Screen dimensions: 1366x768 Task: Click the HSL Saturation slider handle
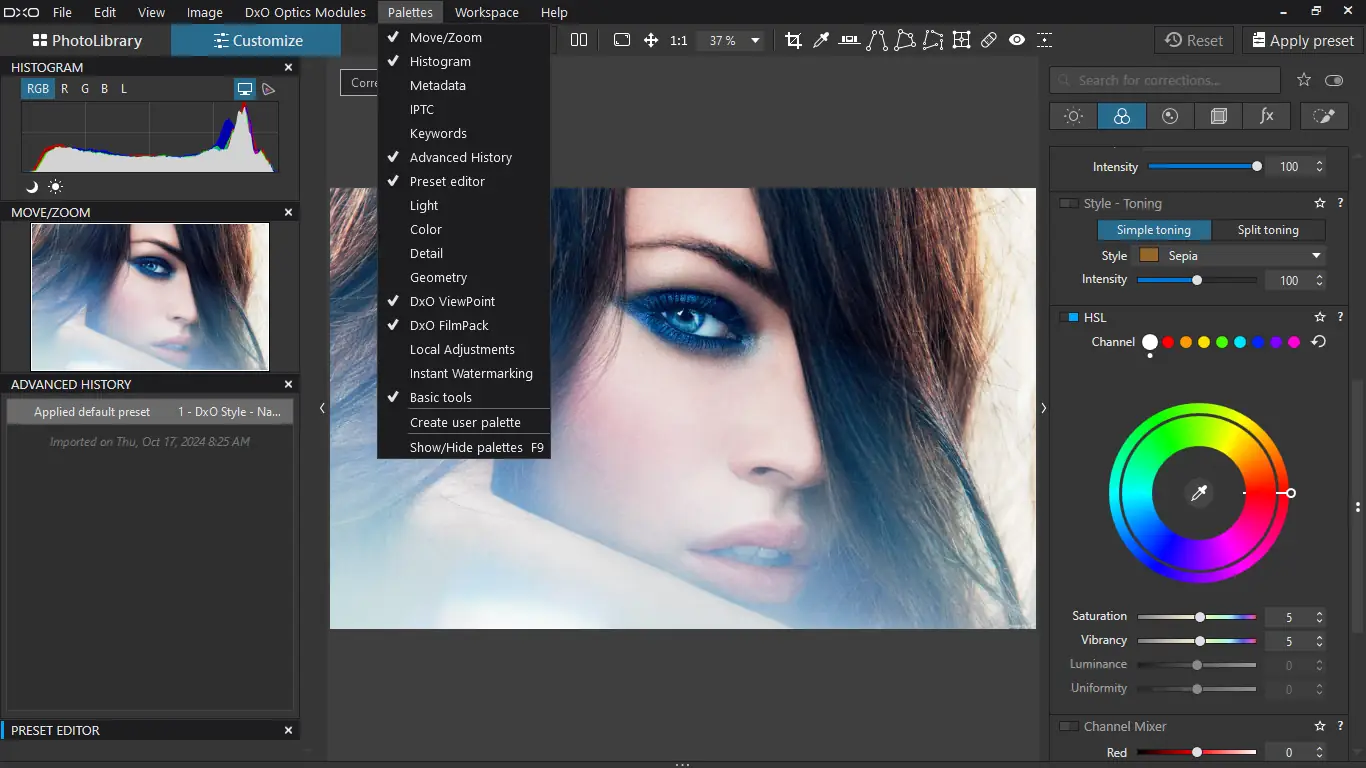click(1200, 617)
